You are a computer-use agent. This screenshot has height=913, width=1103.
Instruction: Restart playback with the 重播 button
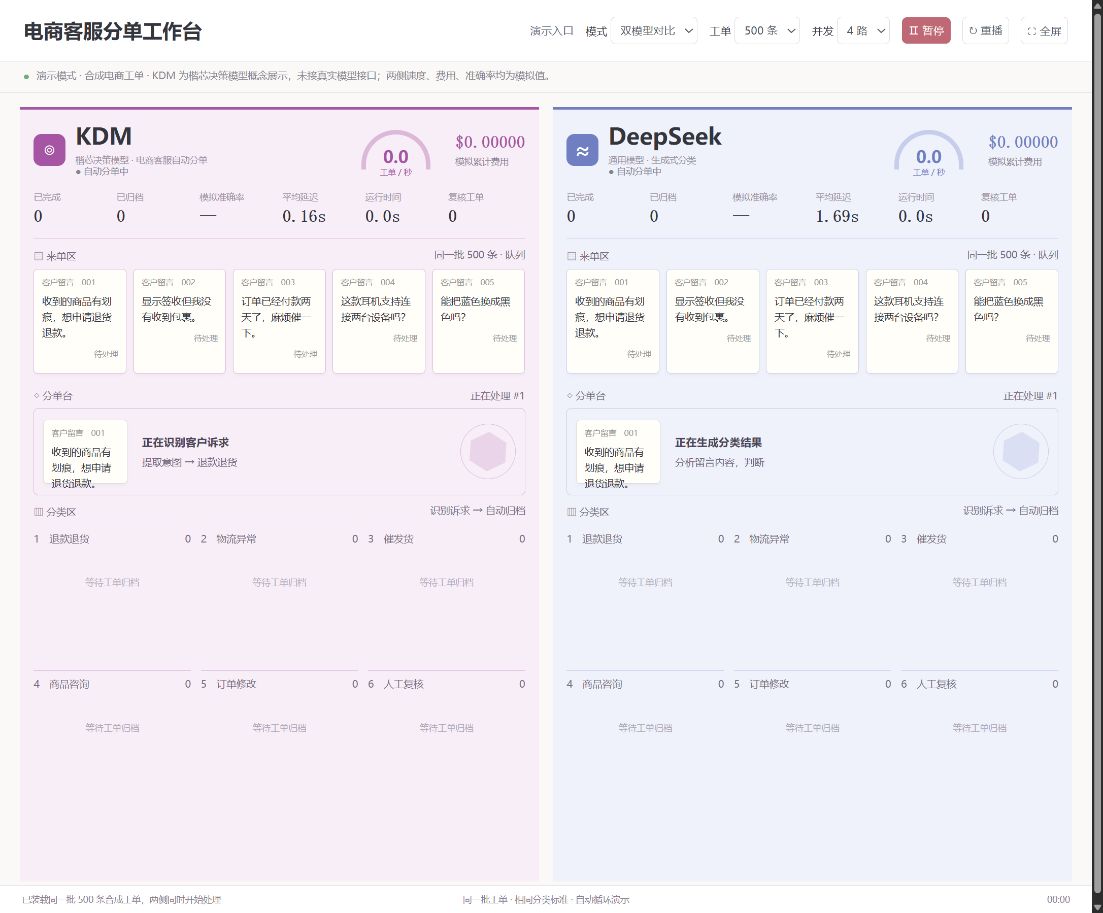985,31
